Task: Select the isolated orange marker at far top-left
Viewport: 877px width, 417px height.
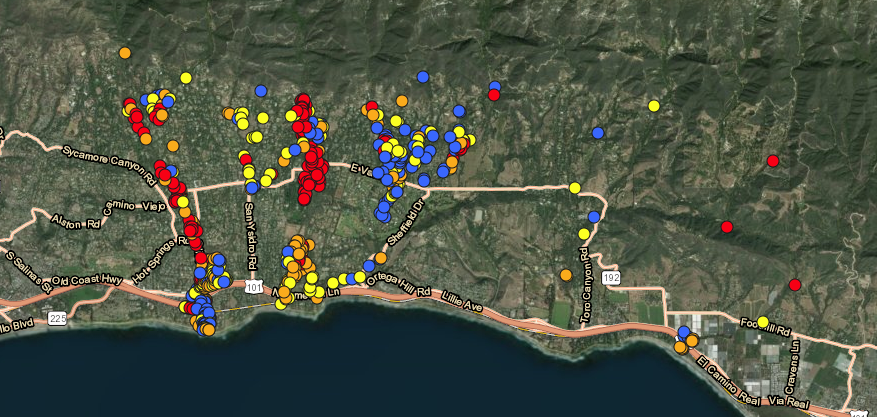Action: [x=125, y=52]
